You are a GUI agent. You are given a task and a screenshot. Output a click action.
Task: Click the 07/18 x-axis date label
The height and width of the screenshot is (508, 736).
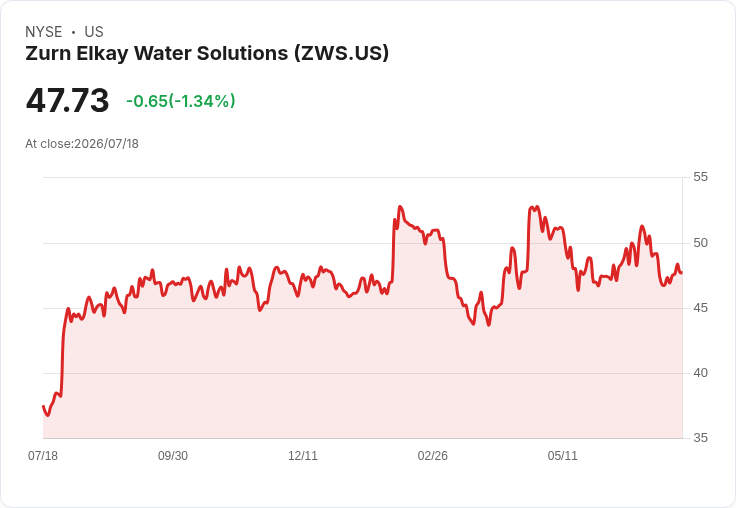click(x=43, y=455)
